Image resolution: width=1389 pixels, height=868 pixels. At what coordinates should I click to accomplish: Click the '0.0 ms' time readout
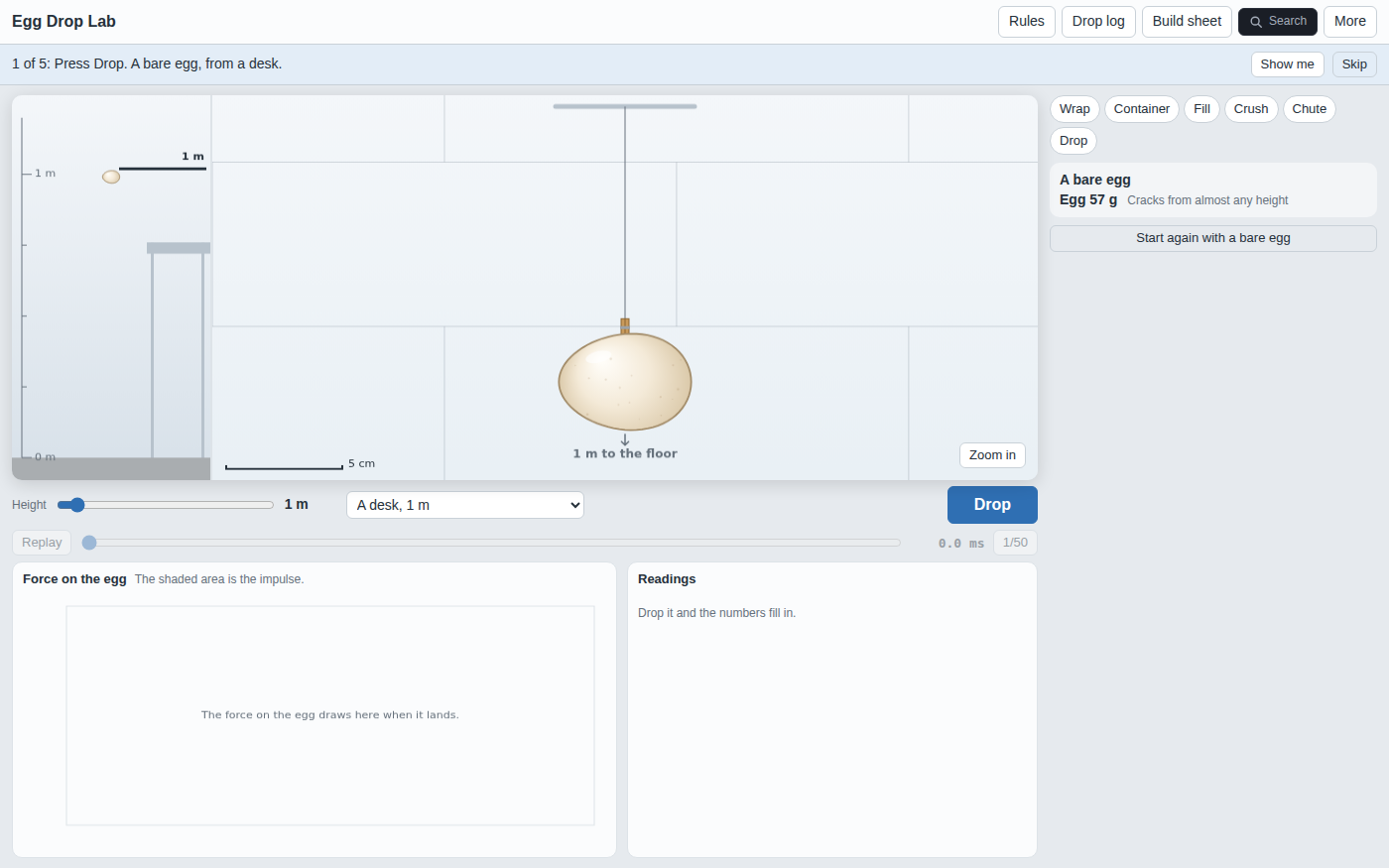(961, 544)
